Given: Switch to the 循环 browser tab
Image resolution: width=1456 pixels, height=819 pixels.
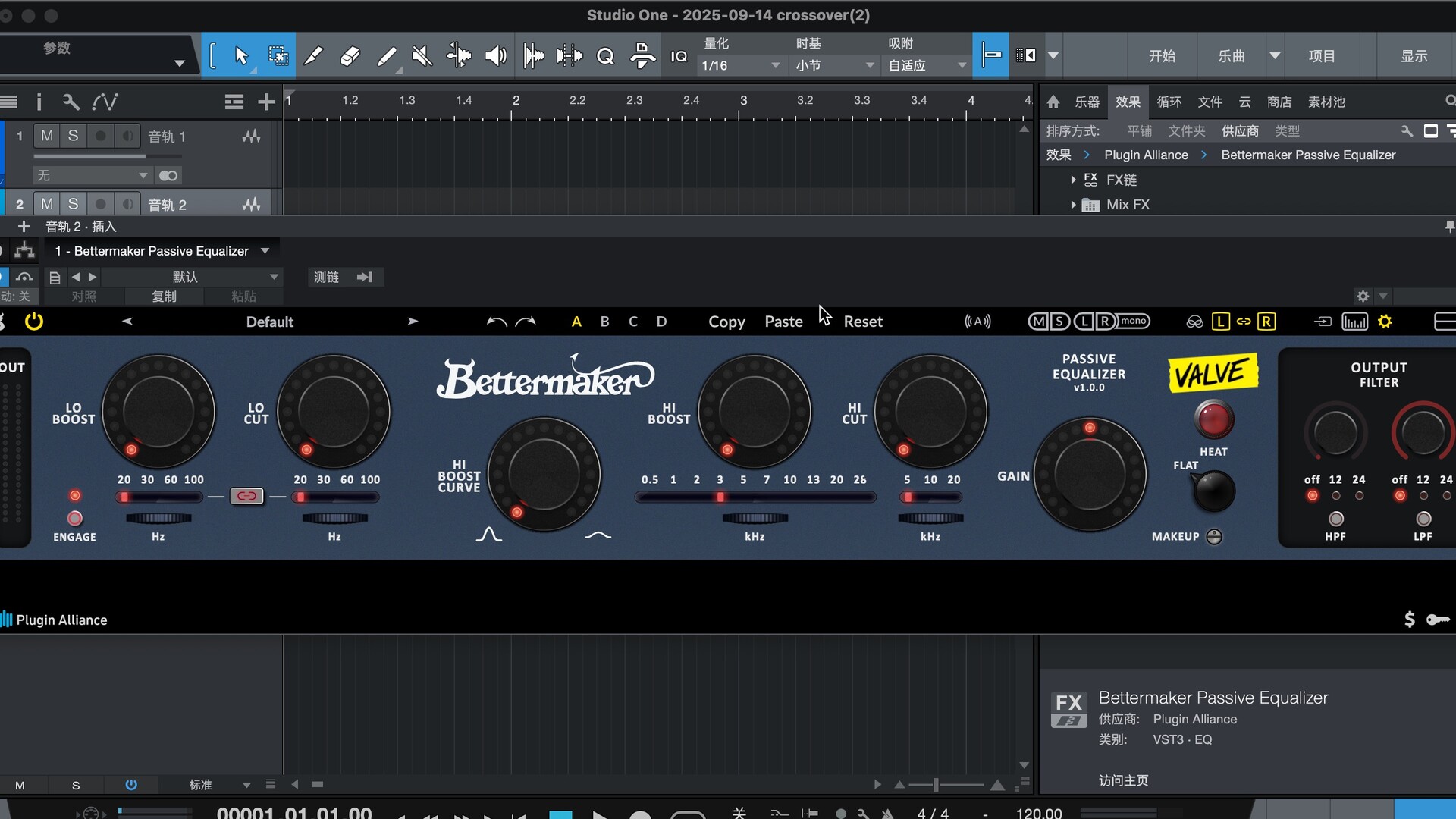Looking at the screenshot, I should point(1169,102).
